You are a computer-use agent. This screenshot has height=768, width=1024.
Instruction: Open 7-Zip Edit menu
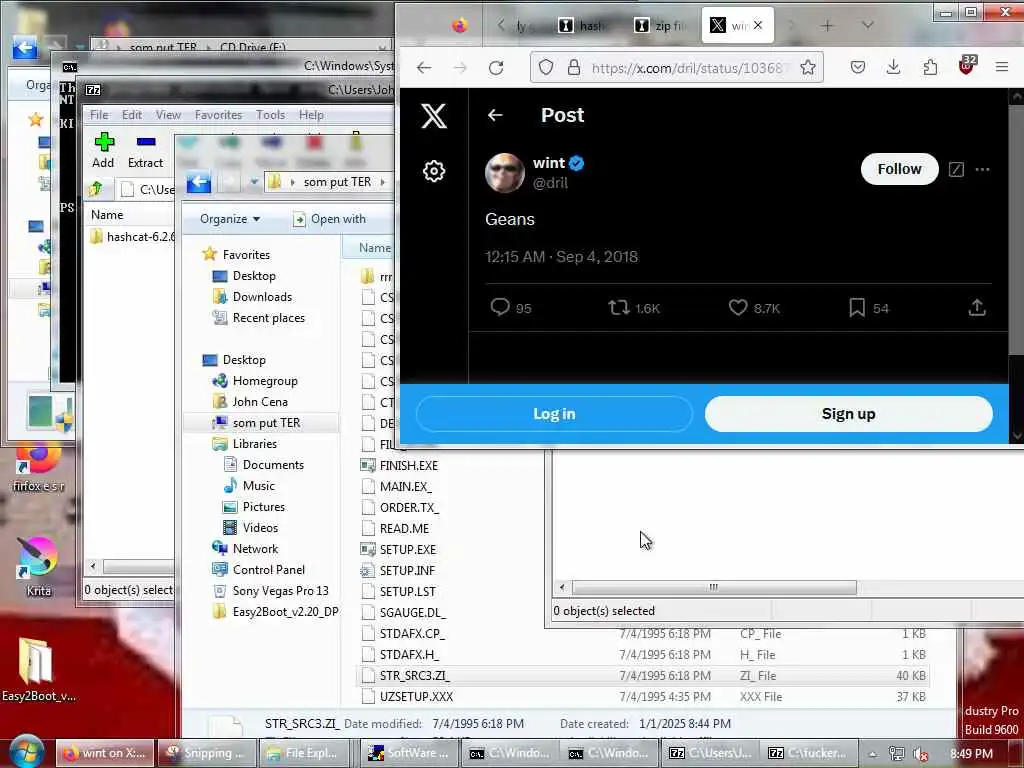(131, 115)
